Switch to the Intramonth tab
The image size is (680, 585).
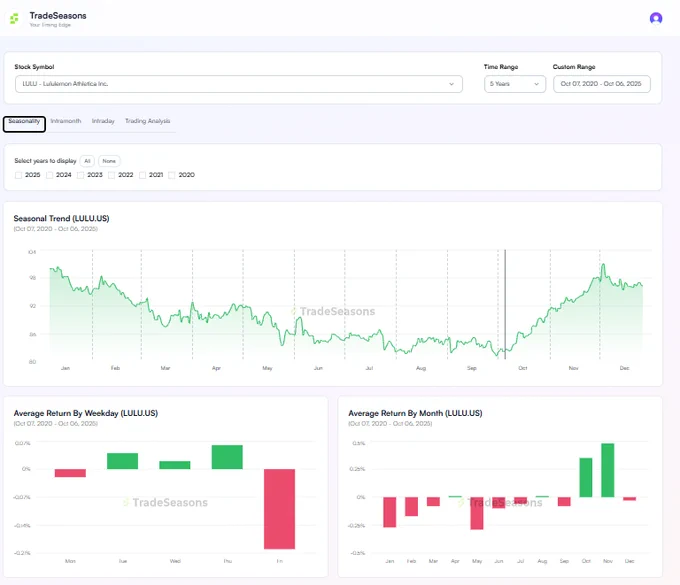click(x=65, y=121)
